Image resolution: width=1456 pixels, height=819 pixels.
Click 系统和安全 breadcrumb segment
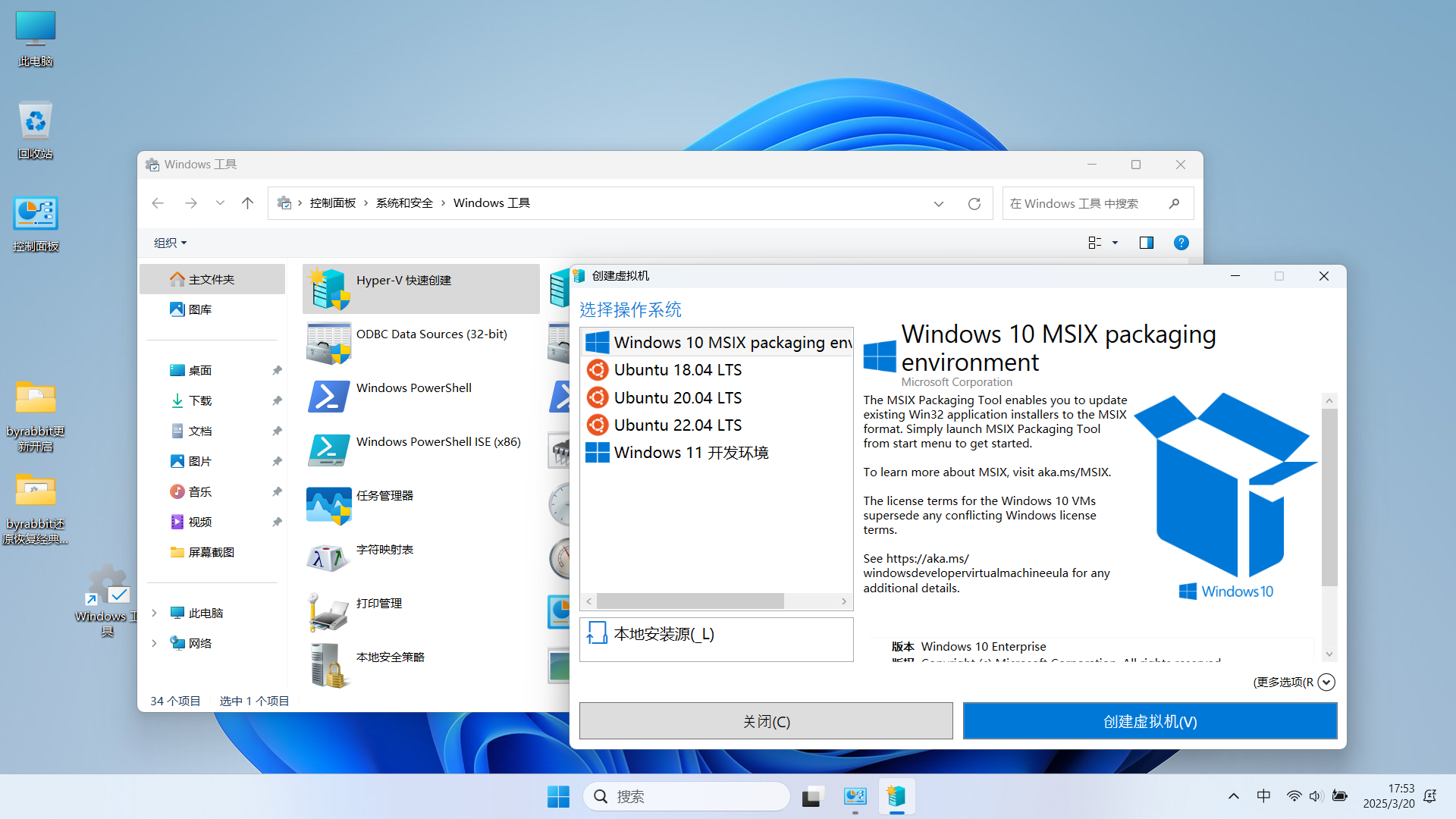tap(404, 203)
